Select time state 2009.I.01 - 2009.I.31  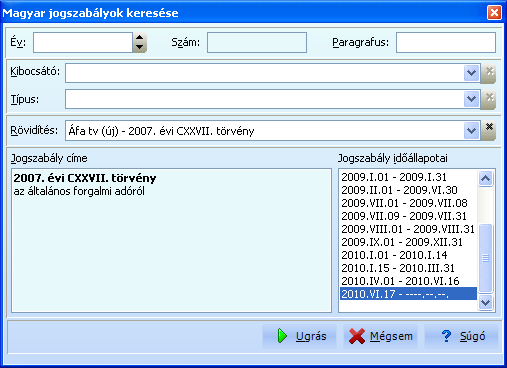[x=408, y=177]
